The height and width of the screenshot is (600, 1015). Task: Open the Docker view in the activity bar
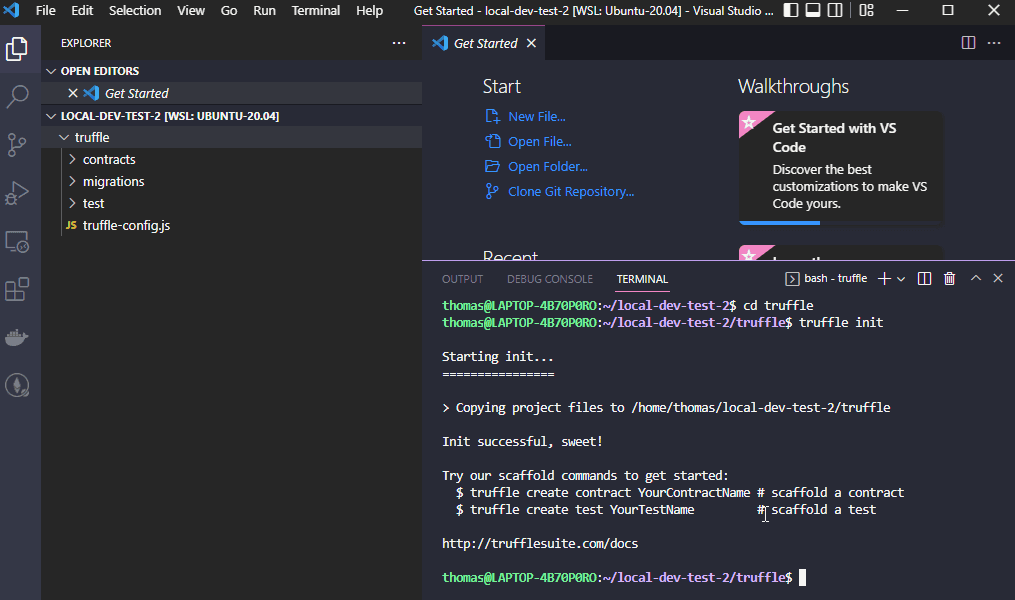(17, 337)
